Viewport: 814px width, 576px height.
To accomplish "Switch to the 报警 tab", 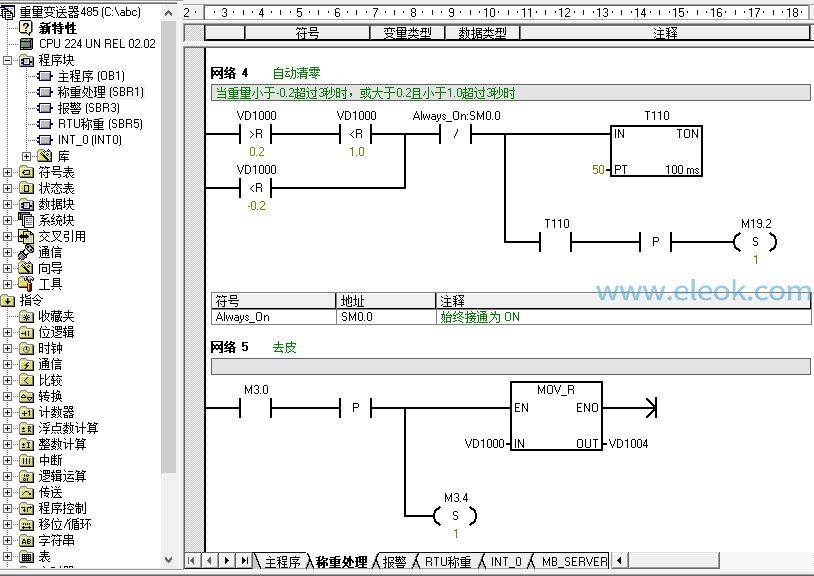I will click(394, 561).
